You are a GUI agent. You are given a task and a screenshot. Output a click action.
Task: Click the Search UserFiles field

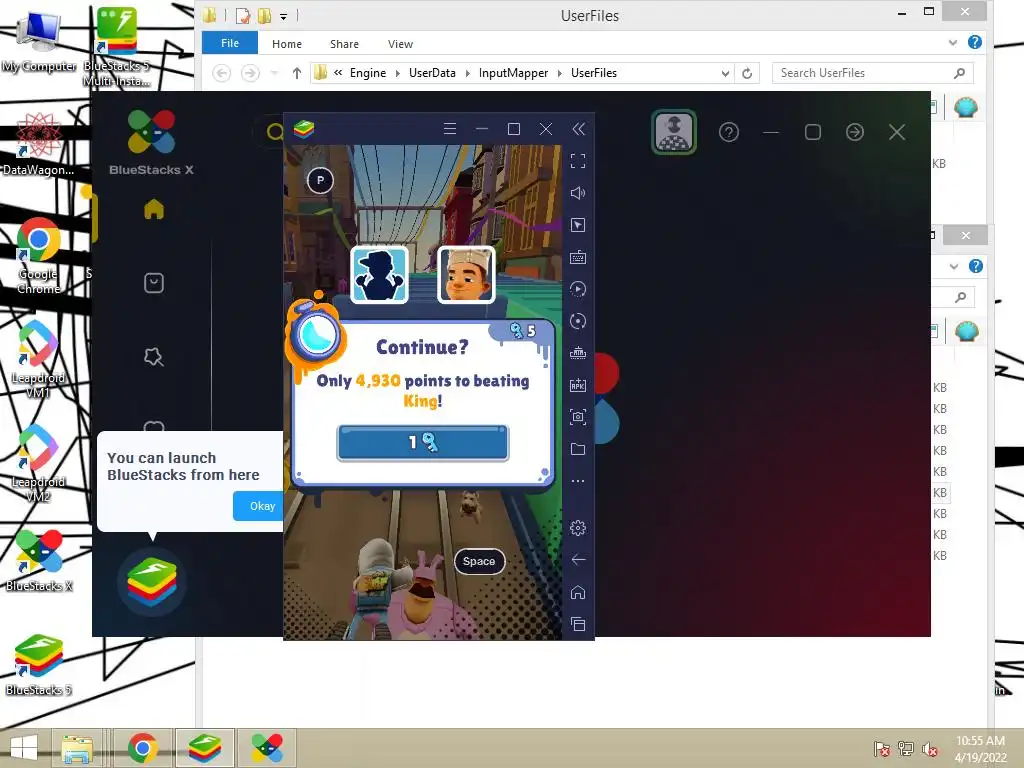tap(872, 73)
